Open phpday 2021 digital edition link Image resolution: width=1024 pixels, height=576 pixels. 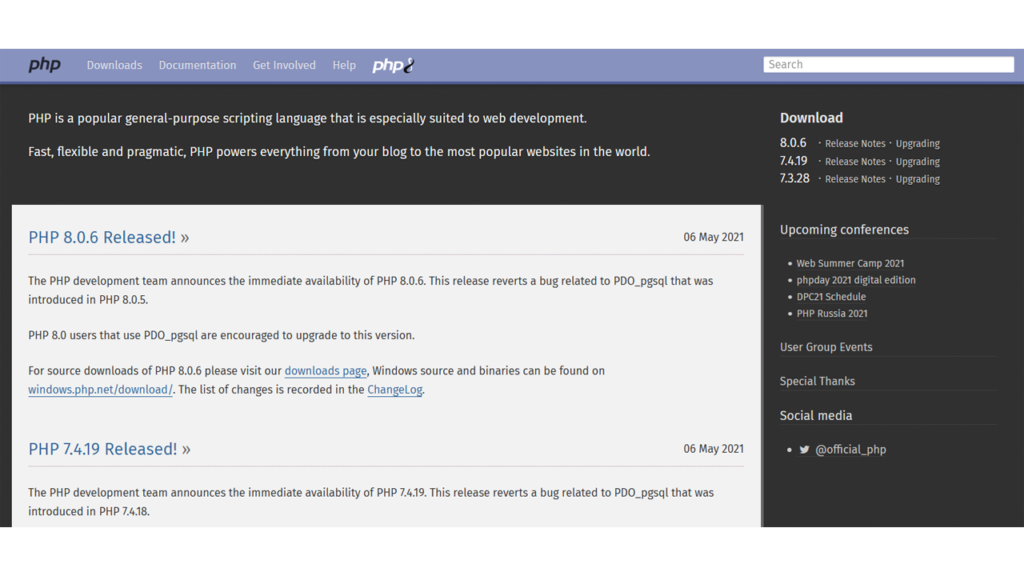tap(856, 280)
